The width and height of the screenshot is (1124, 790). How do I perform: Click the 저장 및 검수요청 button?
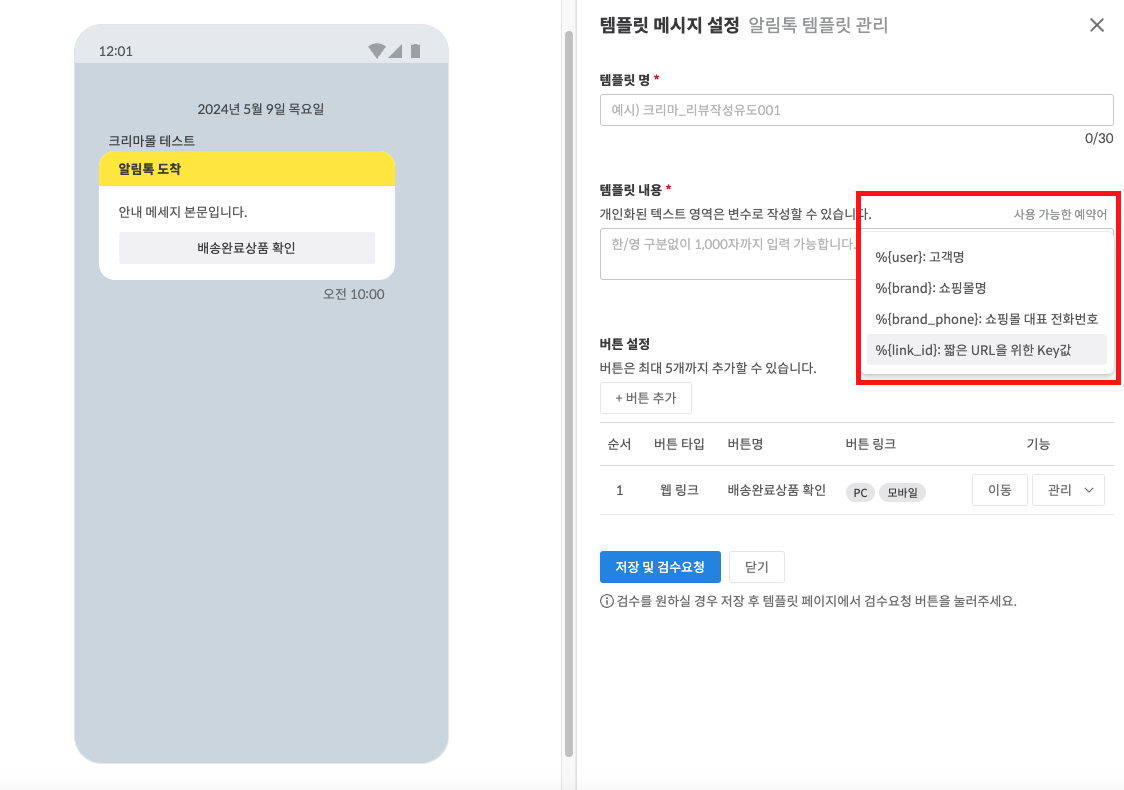coord(660,567)
